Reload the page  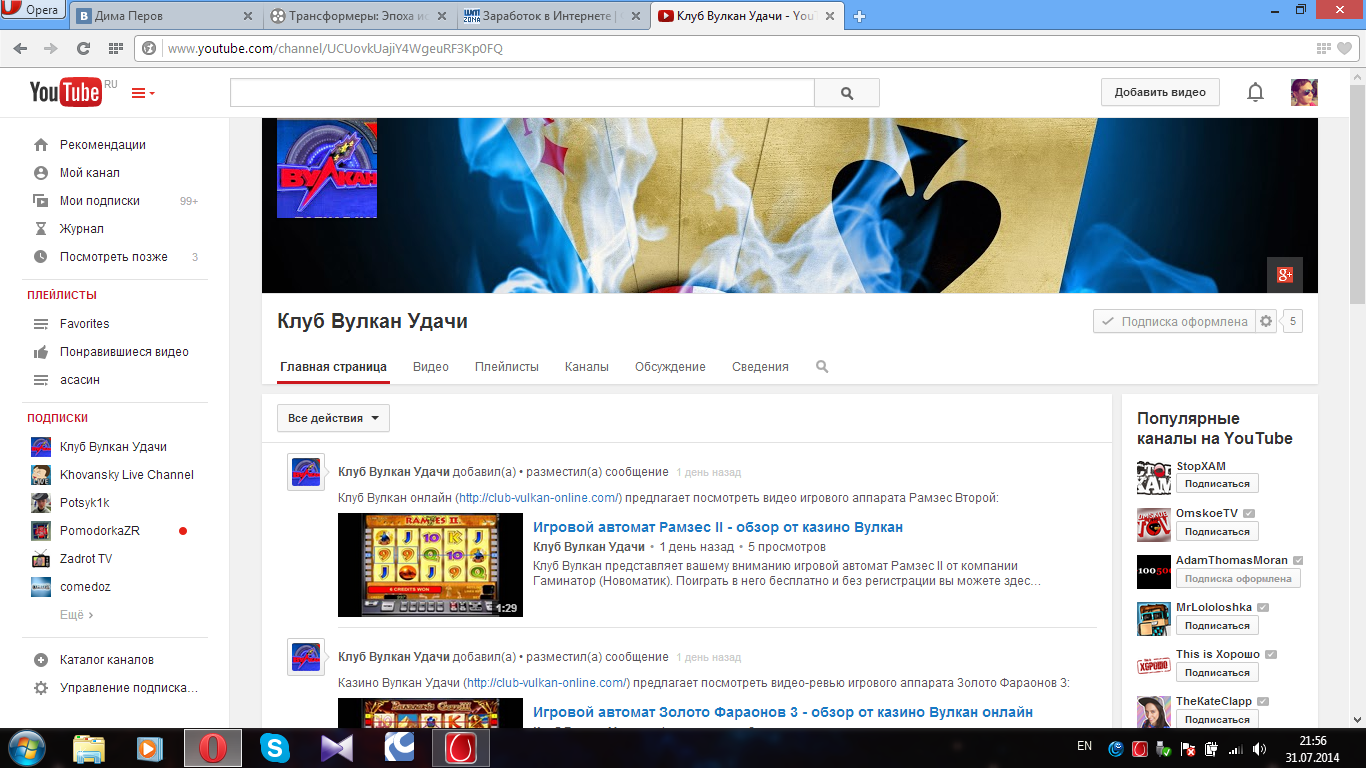pyautogui.click(x=84, y=48)
